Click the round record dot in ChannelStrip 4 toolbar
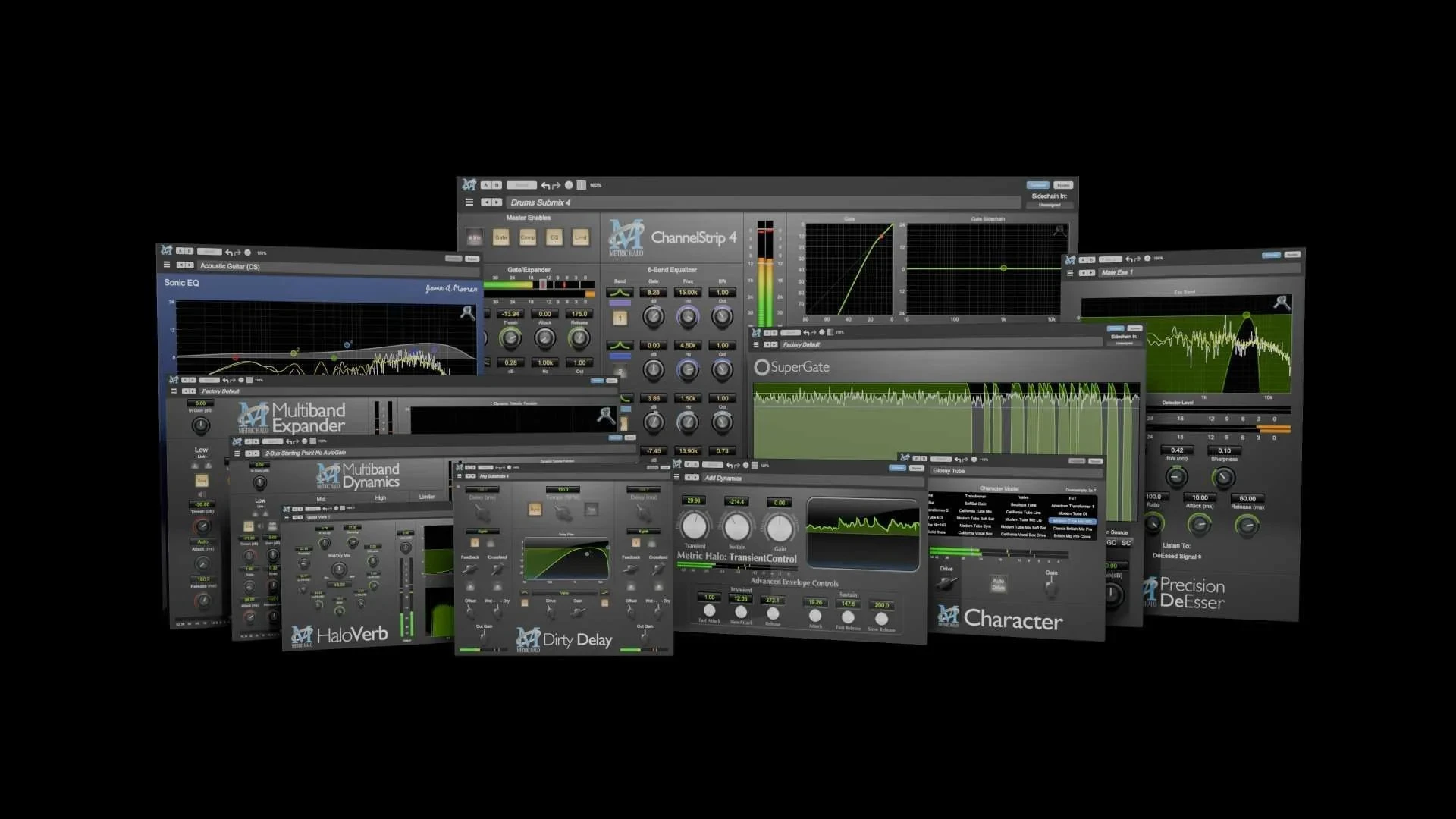Screen dimensions: 1456x819 [x=569, y=185]
